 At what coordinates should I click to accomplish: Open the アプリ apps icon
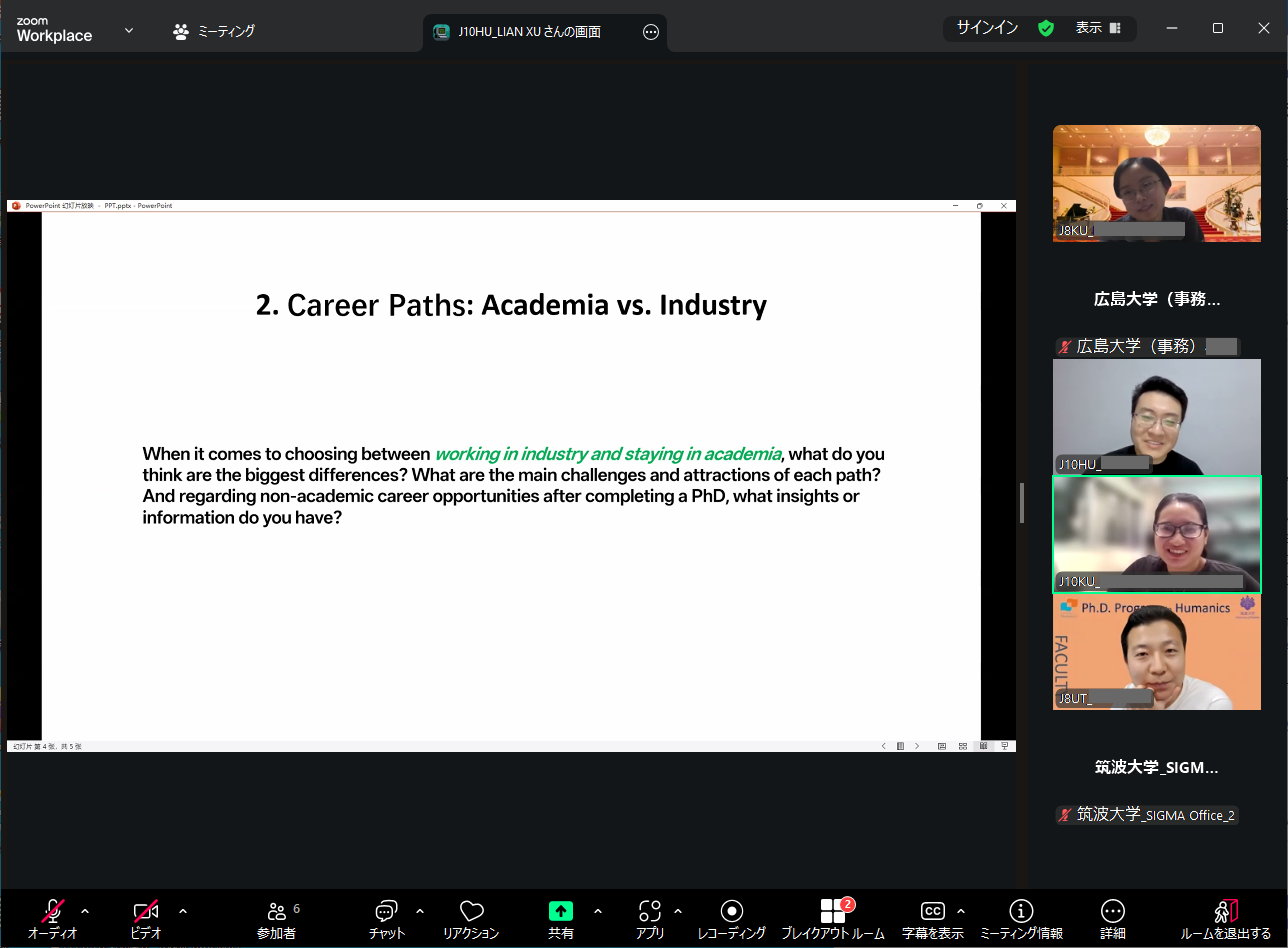tap(650, 912)
